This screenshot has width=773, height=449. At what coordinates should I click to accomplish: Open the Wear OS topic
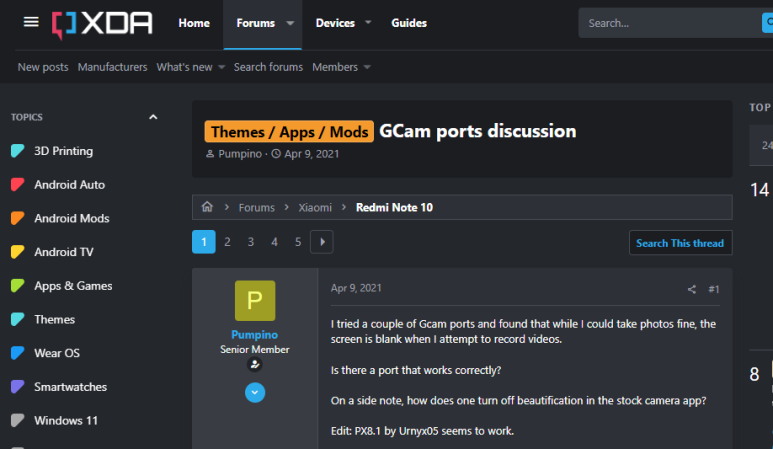[57, 353]
